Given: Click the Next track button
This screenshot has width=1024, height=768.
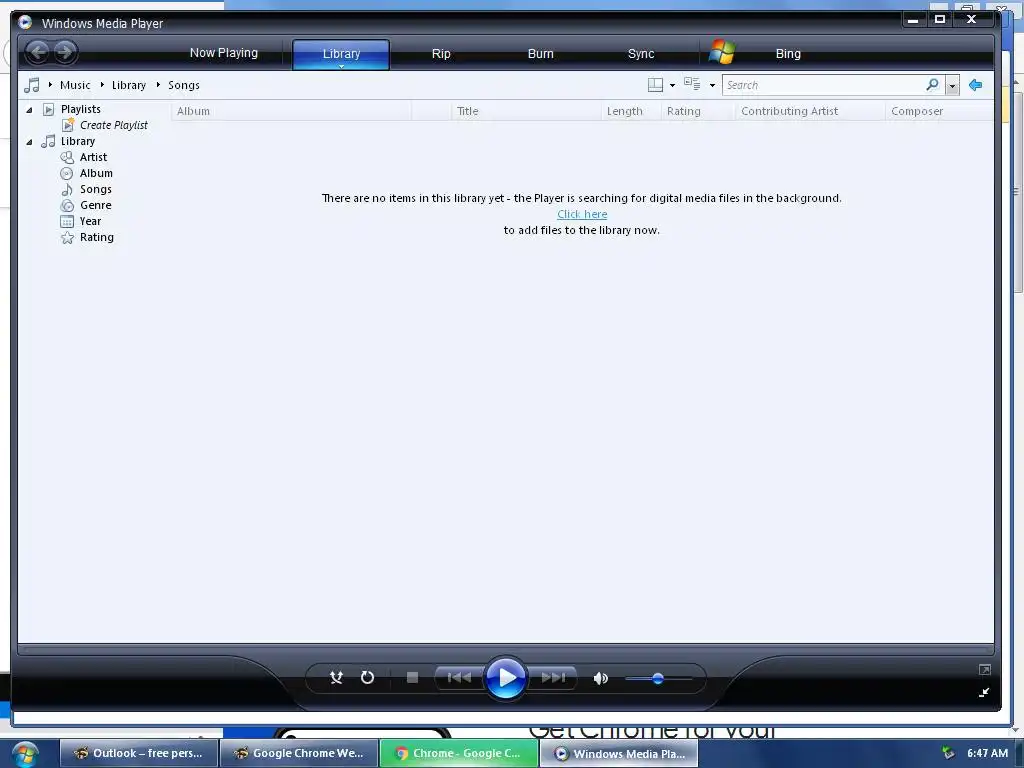Looking at the screenshot, I should pyautogui.click(x=552, y=678).
